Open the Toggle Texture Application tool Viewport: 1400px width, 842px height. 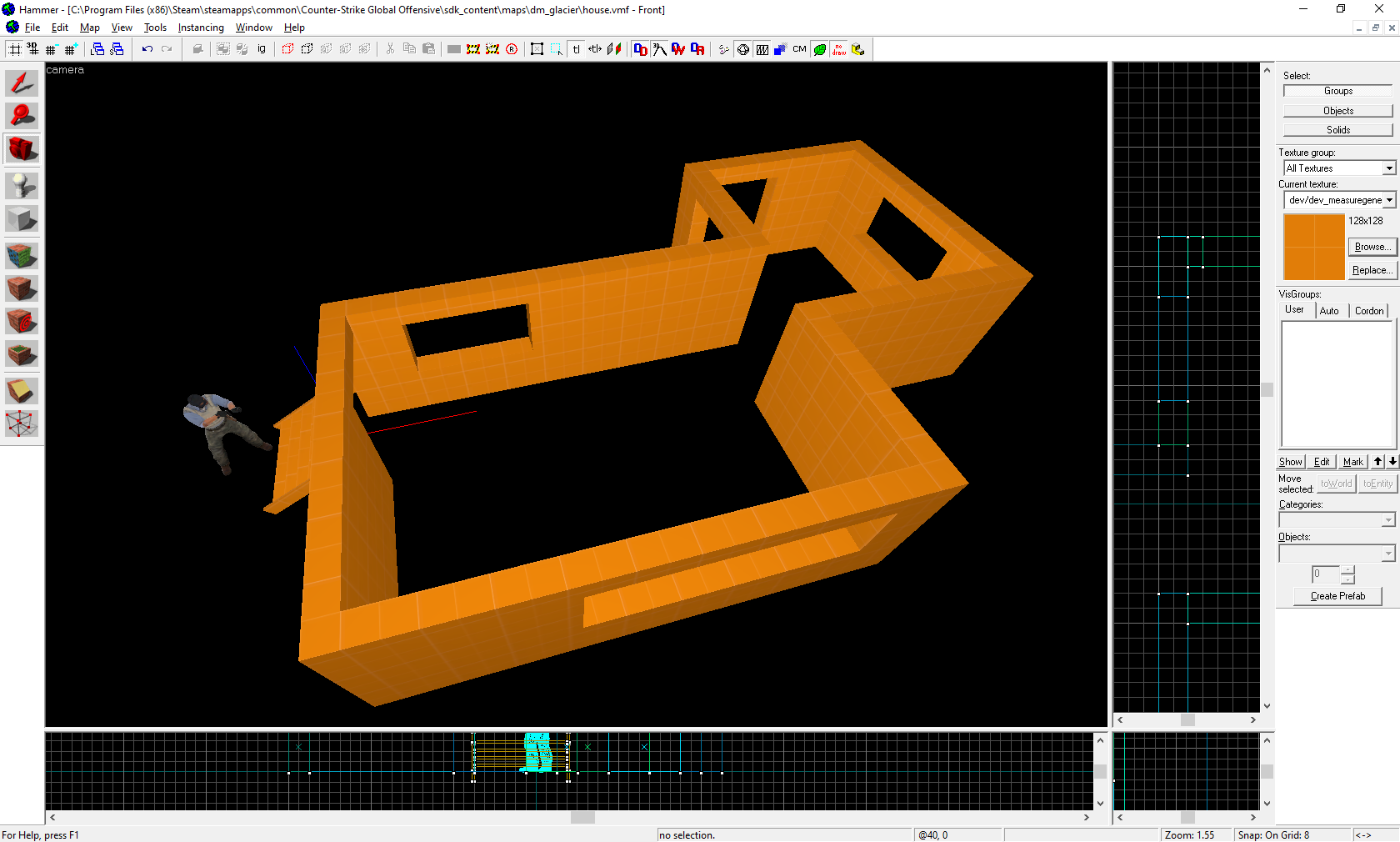(22, 255)
